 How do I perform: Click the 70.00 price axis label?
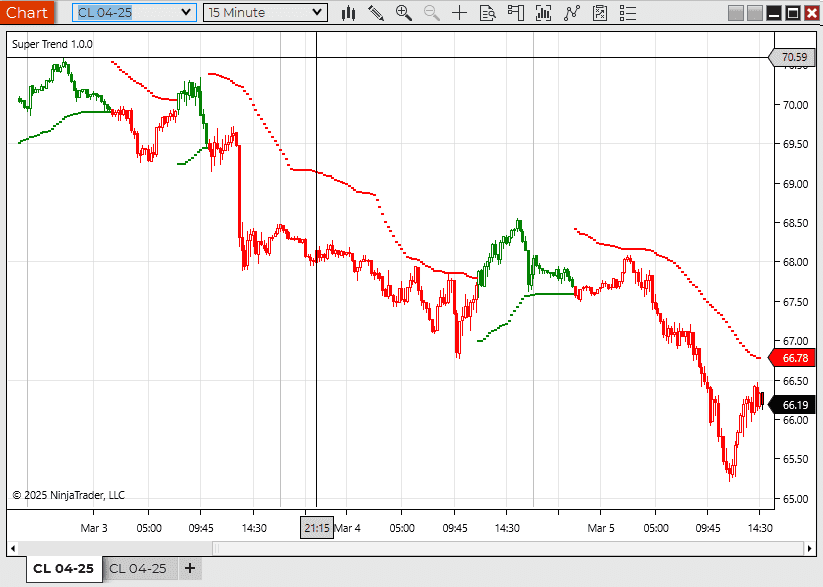795,105
